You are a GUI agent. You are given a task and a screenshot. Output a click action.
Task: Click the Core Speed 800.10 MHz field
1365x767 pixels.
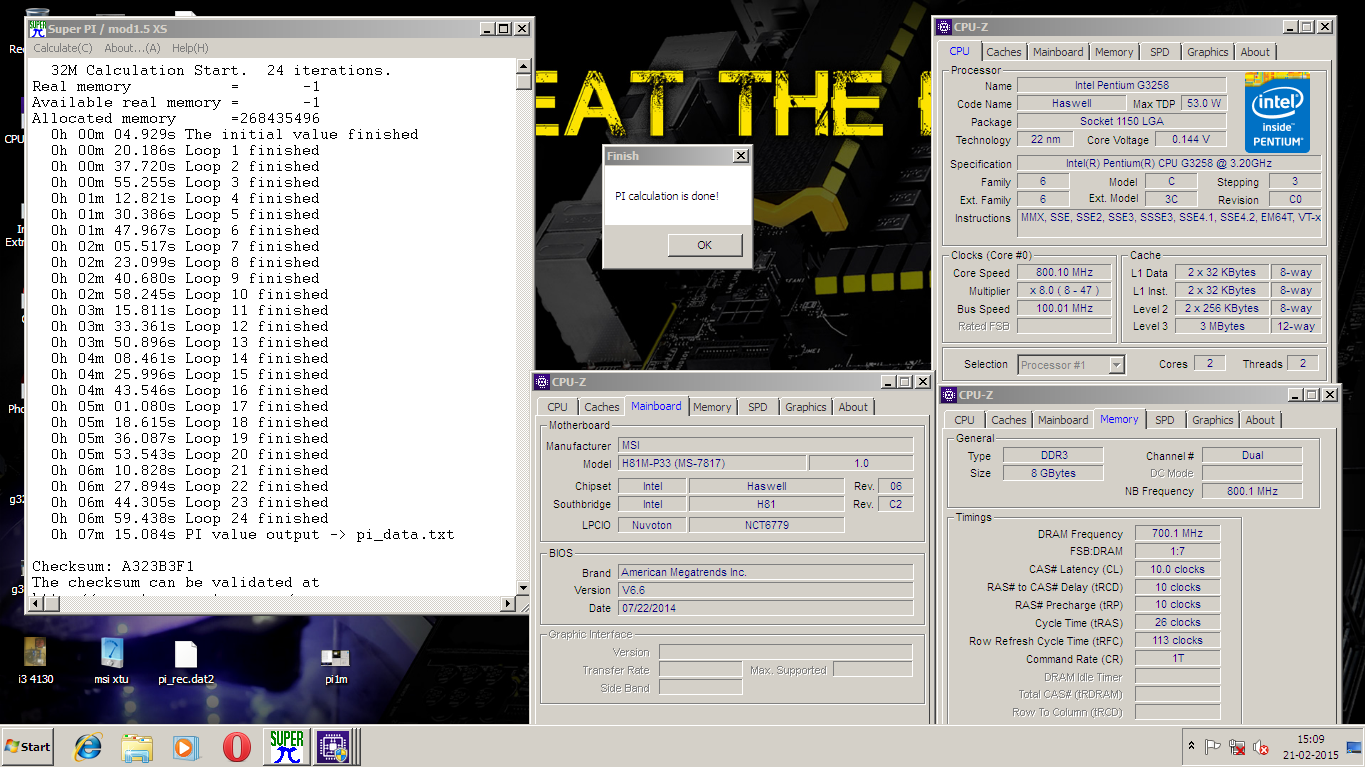coord(1065,272)
